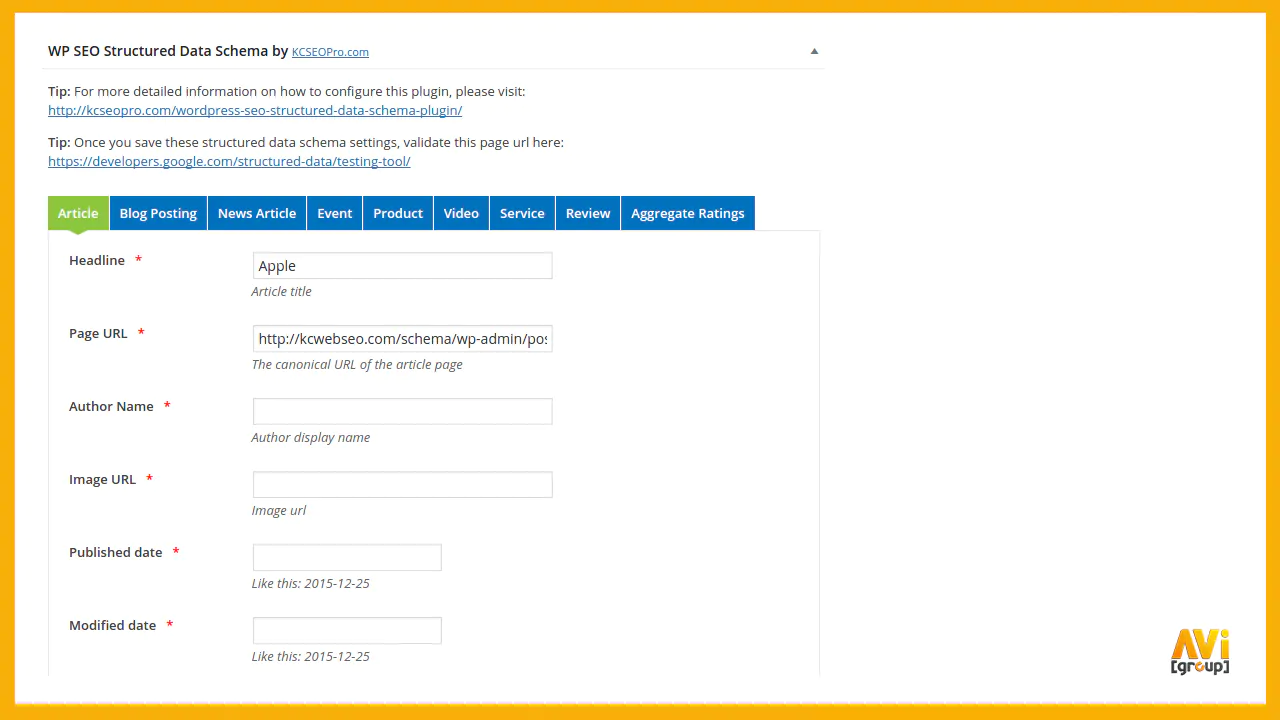Open the Google structured data testing tool link
This screenshot has height=720, width=1280.
pyautogui.click(x=229, y=161)
